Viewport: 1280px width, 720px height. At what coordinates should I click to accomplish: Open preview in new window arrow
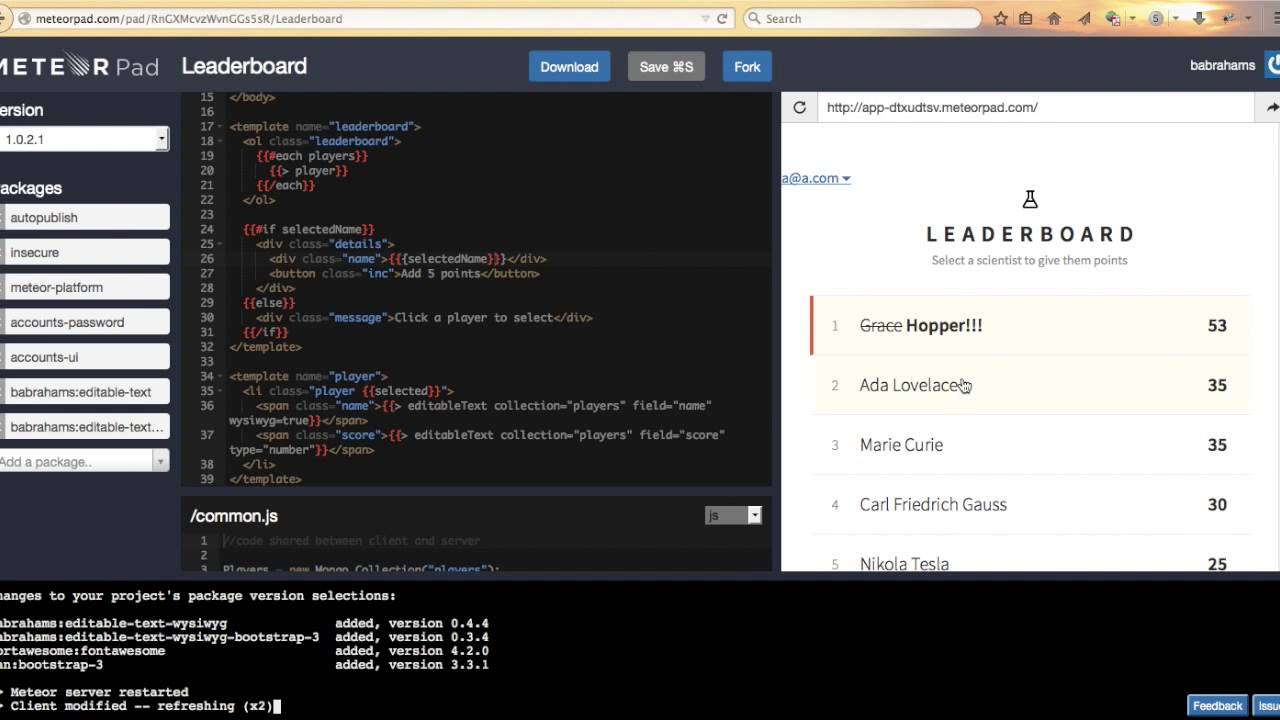(x=1272, y=107)
